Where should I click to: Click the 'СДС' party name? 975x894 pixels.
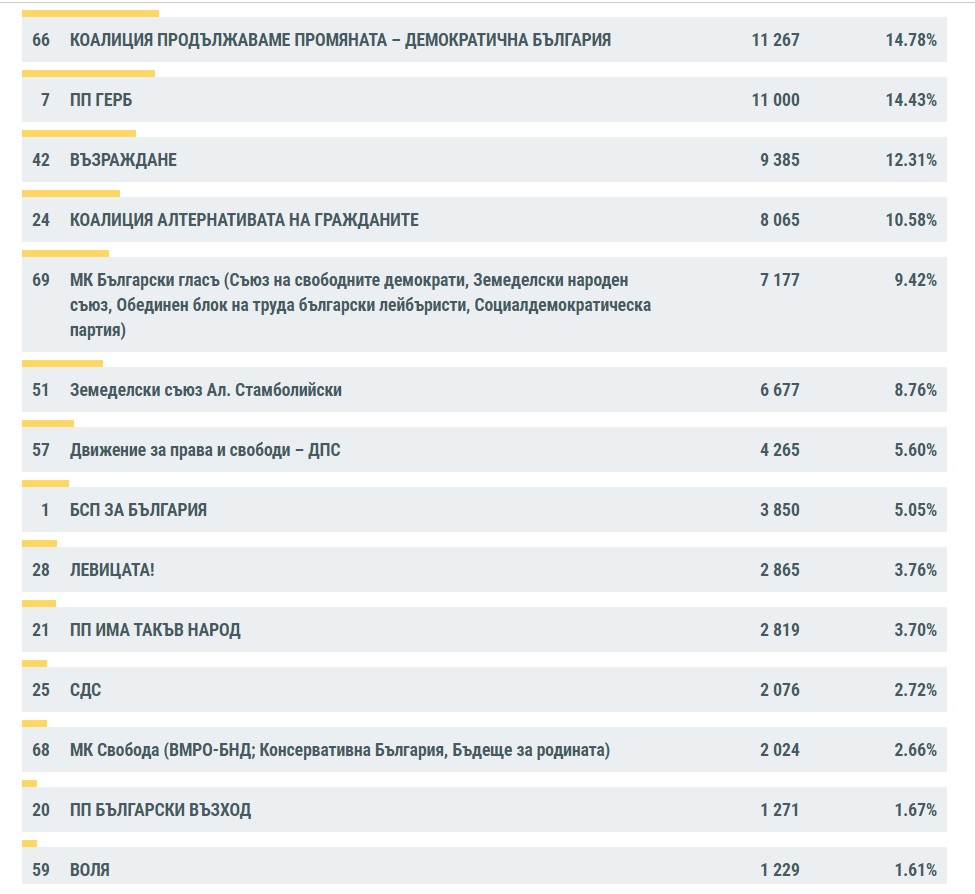(85, 690)
